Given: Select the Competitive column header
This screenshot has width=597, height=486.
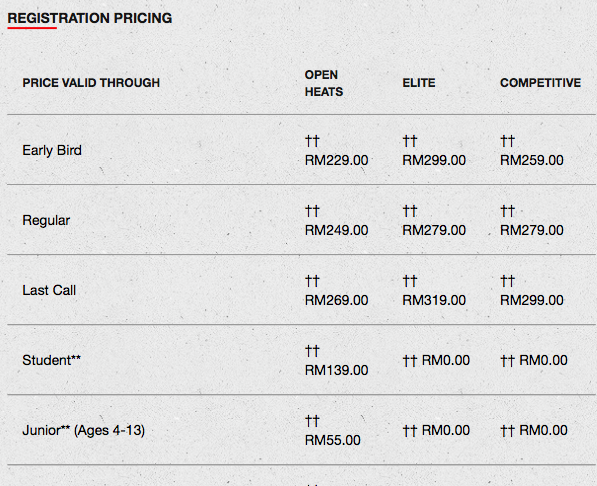Looking at the screenshot, I should click(540, 83).
